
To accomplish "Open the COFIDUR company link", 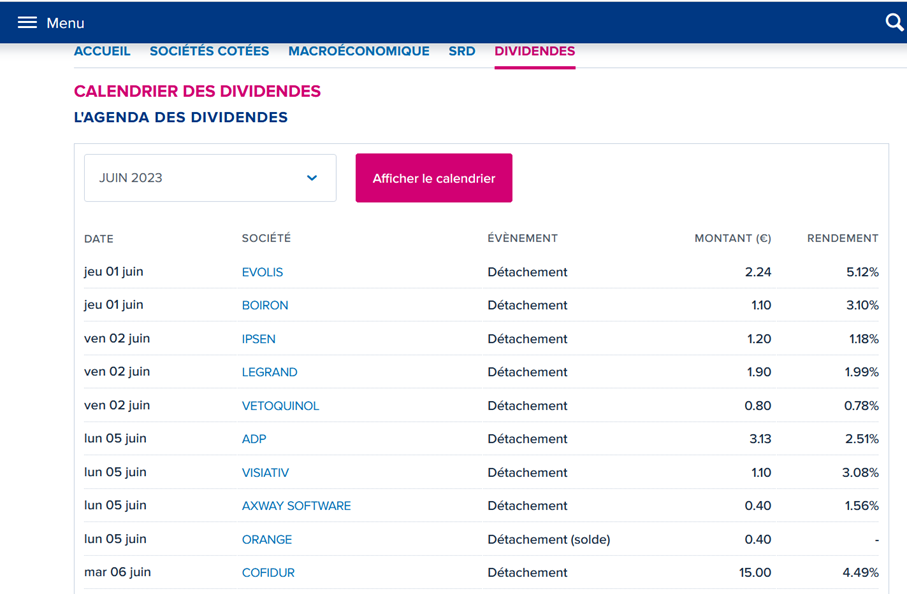I will 268,573.
